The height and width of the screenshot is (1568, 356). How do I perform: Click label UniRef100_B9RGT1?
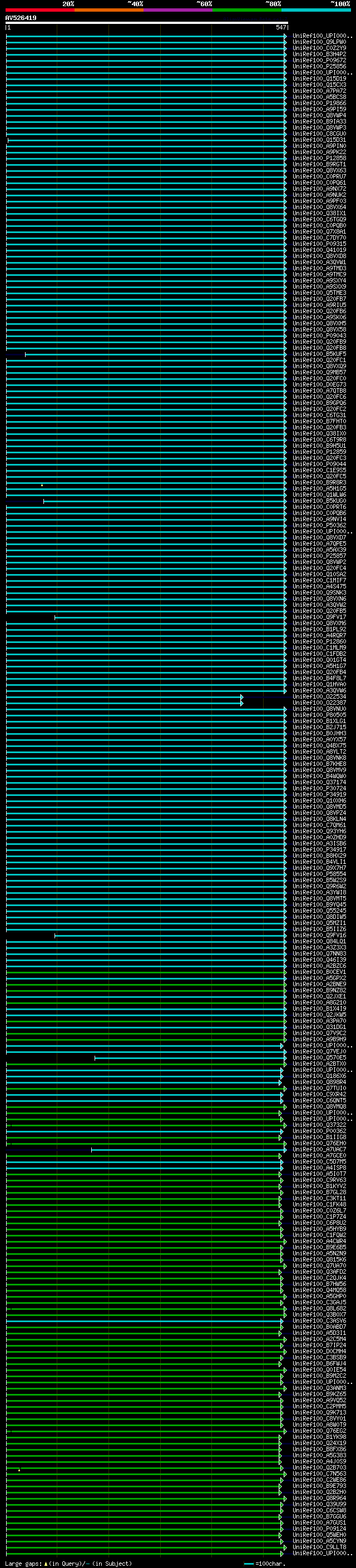(x=319, y=164)
